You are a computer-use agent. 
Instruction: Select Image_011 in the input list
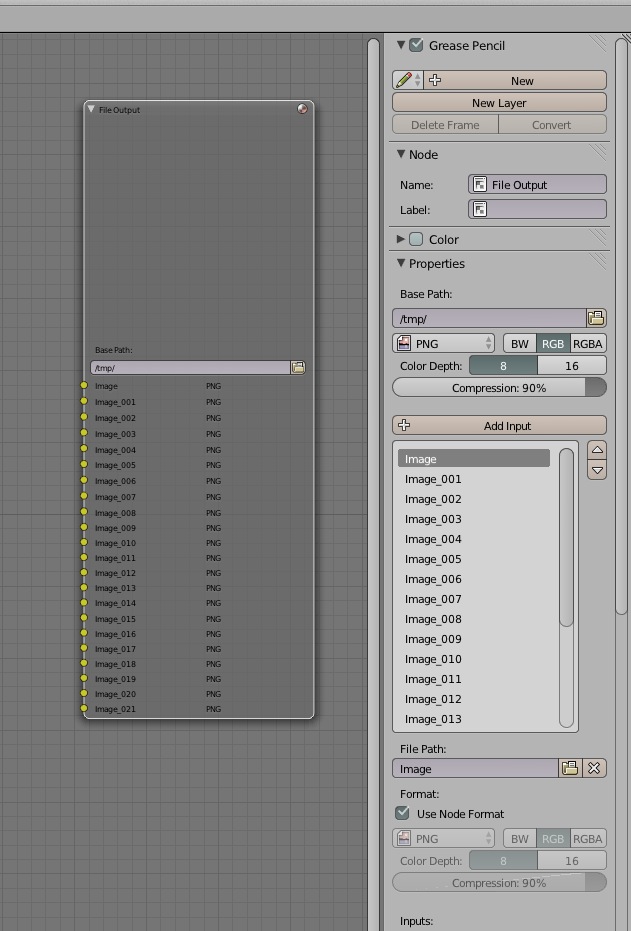click(x=474, y=679)
